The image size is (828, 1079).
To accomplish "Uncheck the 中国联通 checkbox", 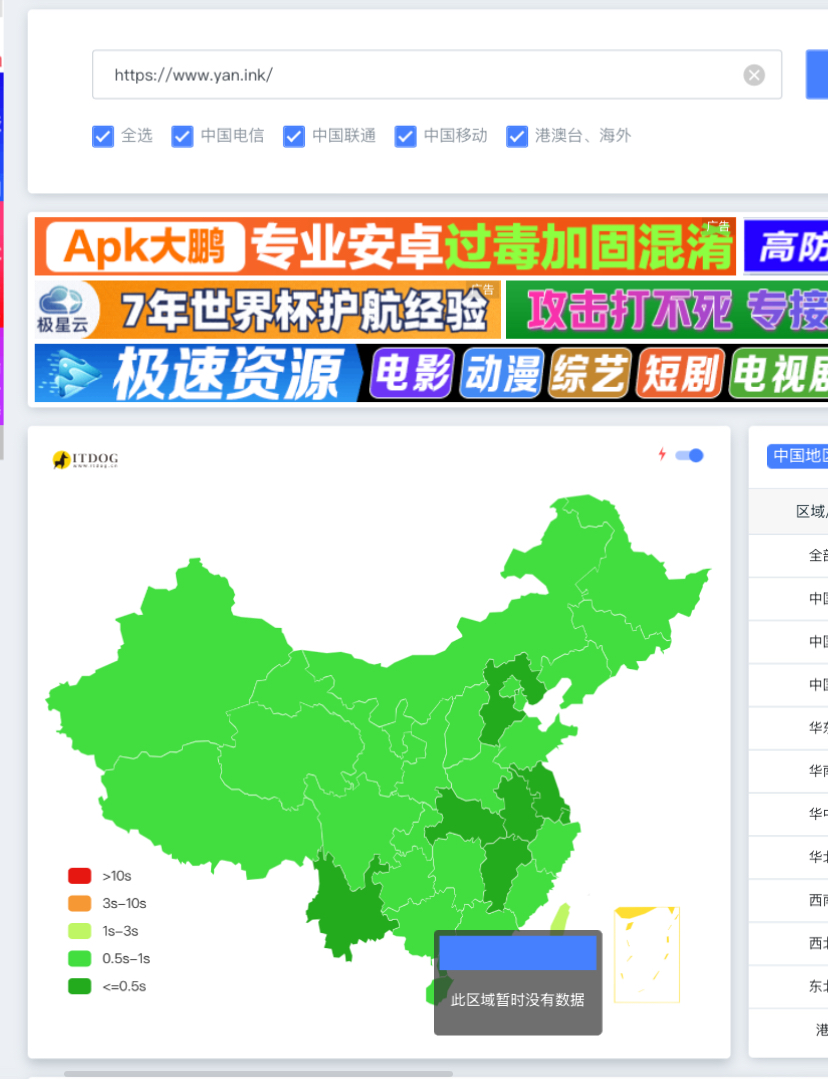I will pyautogui.click(x=293, y=136).
